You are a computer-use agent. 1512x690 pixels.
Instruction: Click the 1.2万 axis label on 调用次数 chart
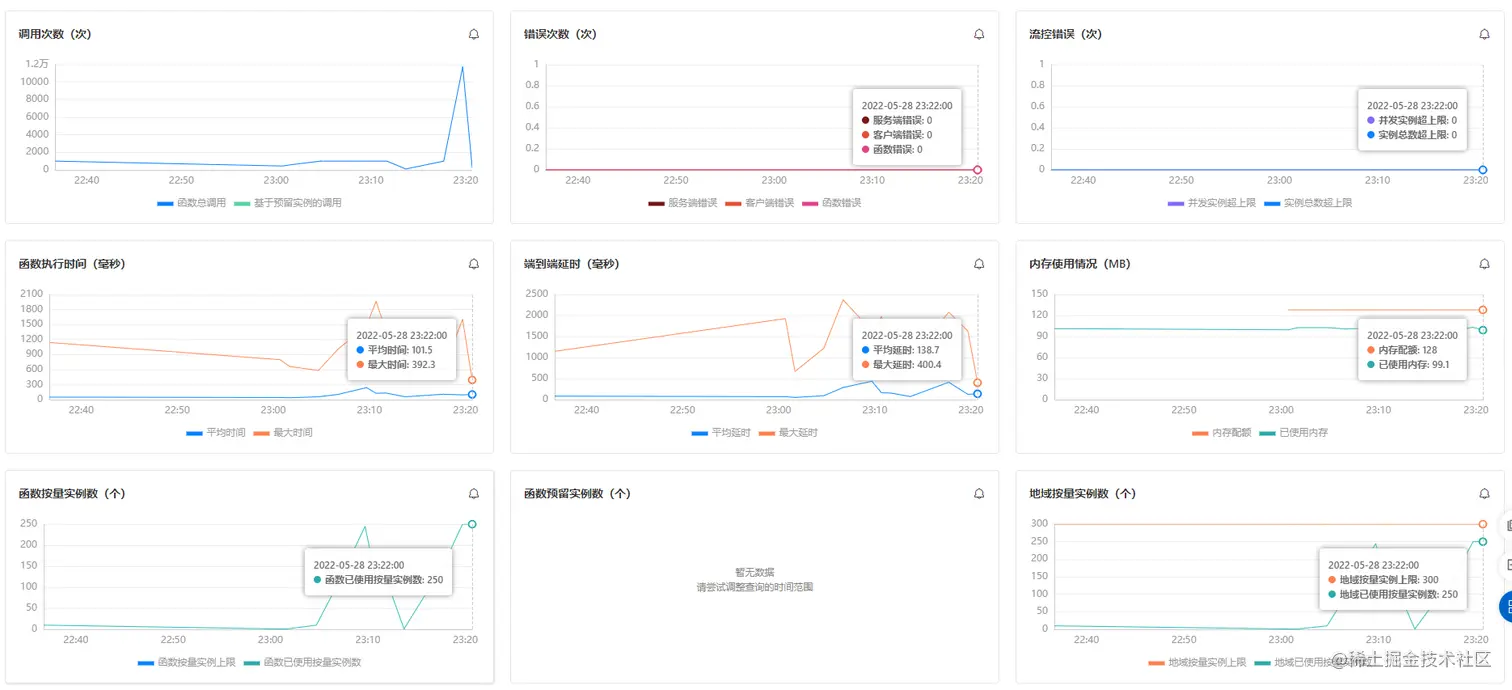tap(37, 64)
